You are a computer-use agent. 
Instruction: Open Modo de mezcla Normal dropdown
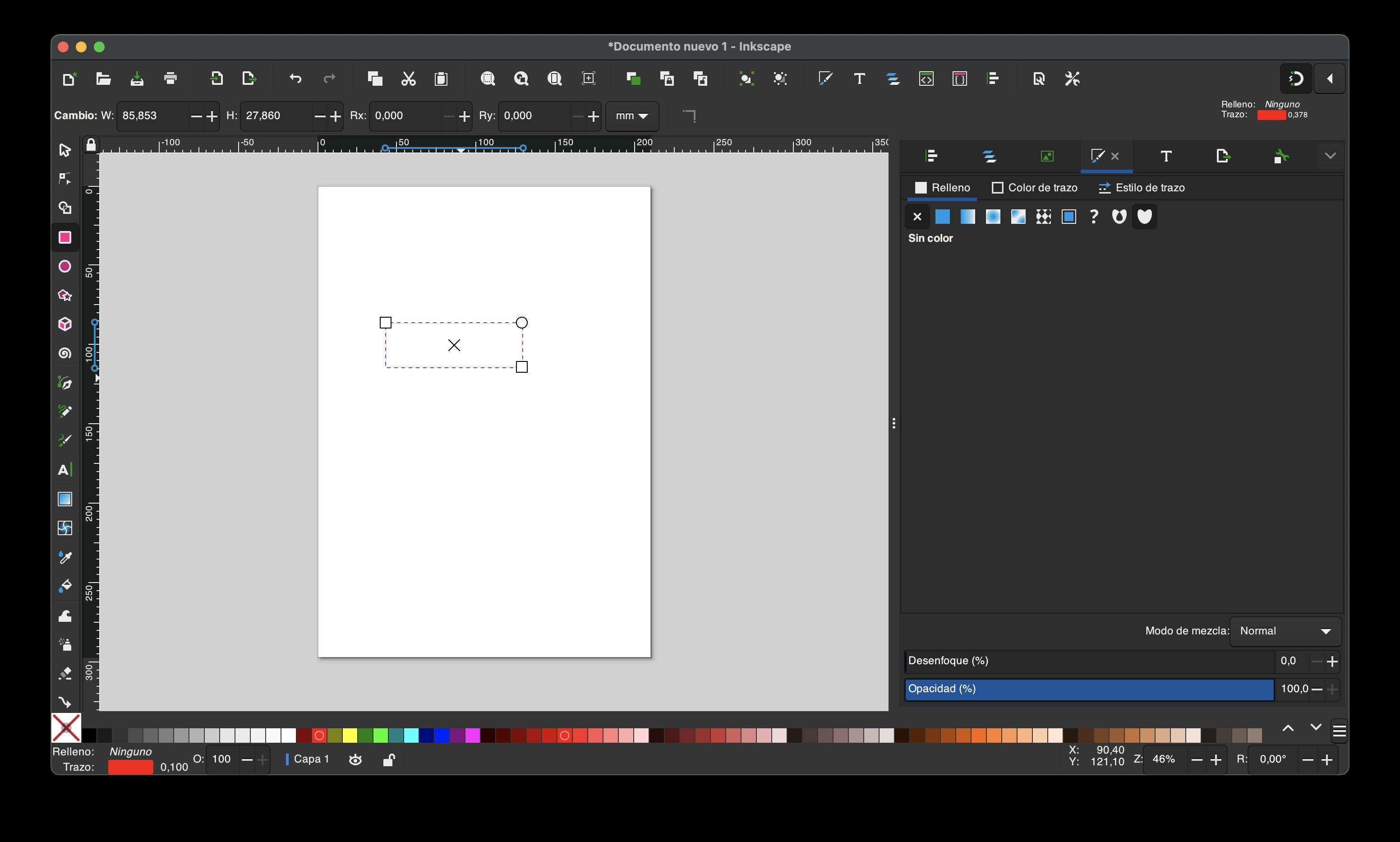[x=1285, y=632]
